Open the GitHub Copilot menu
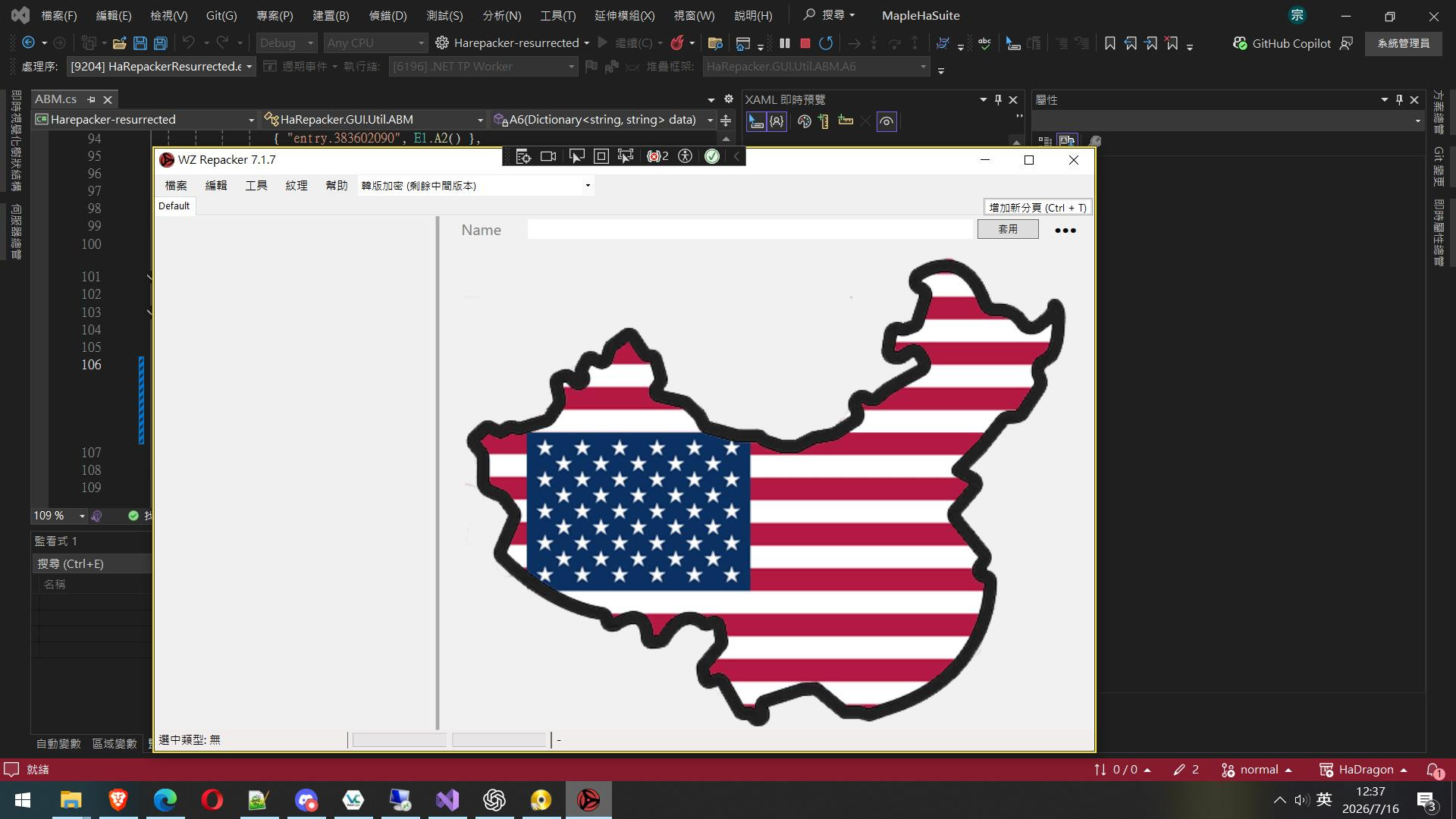 (x=1282, y=43)
